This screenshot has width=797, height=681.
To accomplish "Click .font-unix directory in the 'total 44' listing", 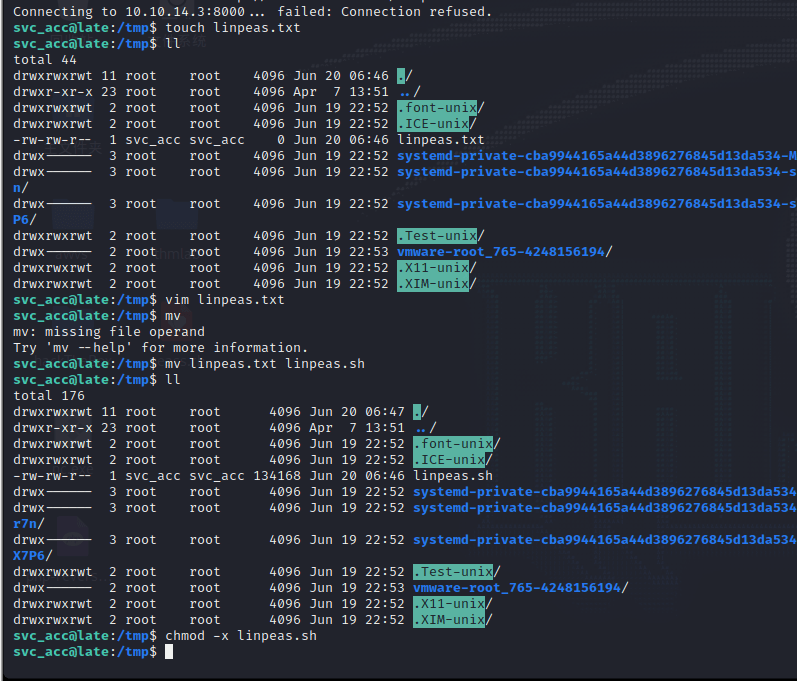I will [439, 108].
